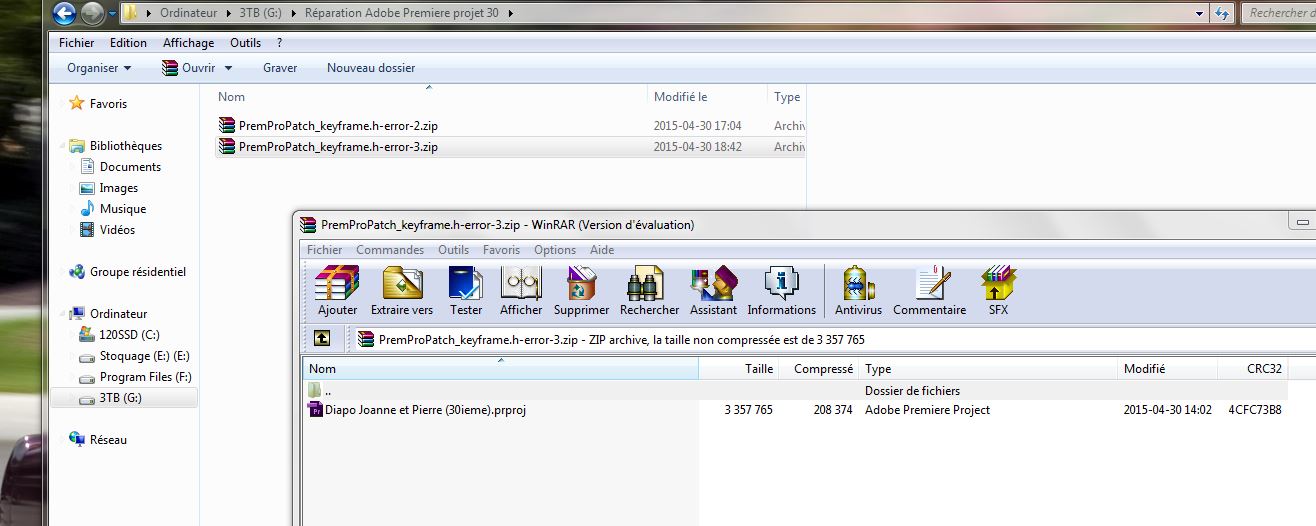
Task: Click the Ajouter icon in WinRAR toolbar
Action: [337, 291]
